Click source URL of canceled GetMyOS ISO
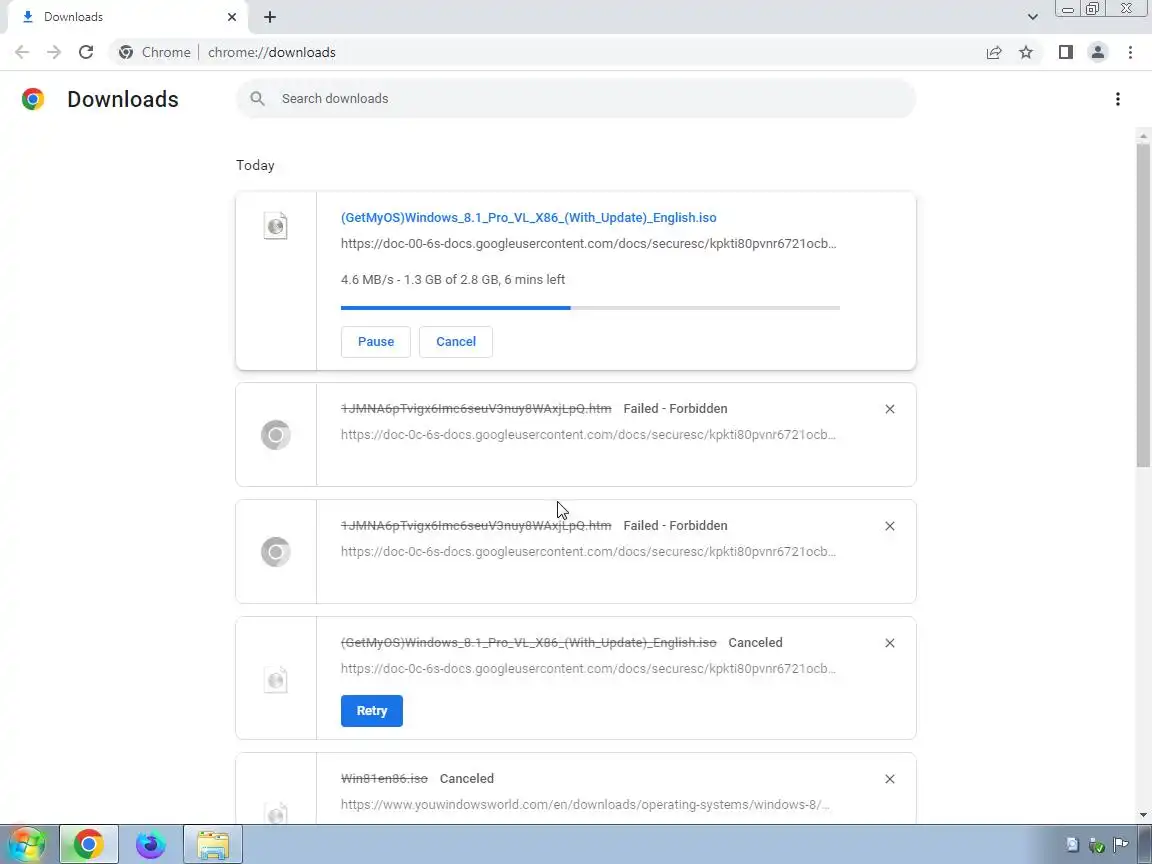Viewport: 1152px width, 864px height. (588, 669)
